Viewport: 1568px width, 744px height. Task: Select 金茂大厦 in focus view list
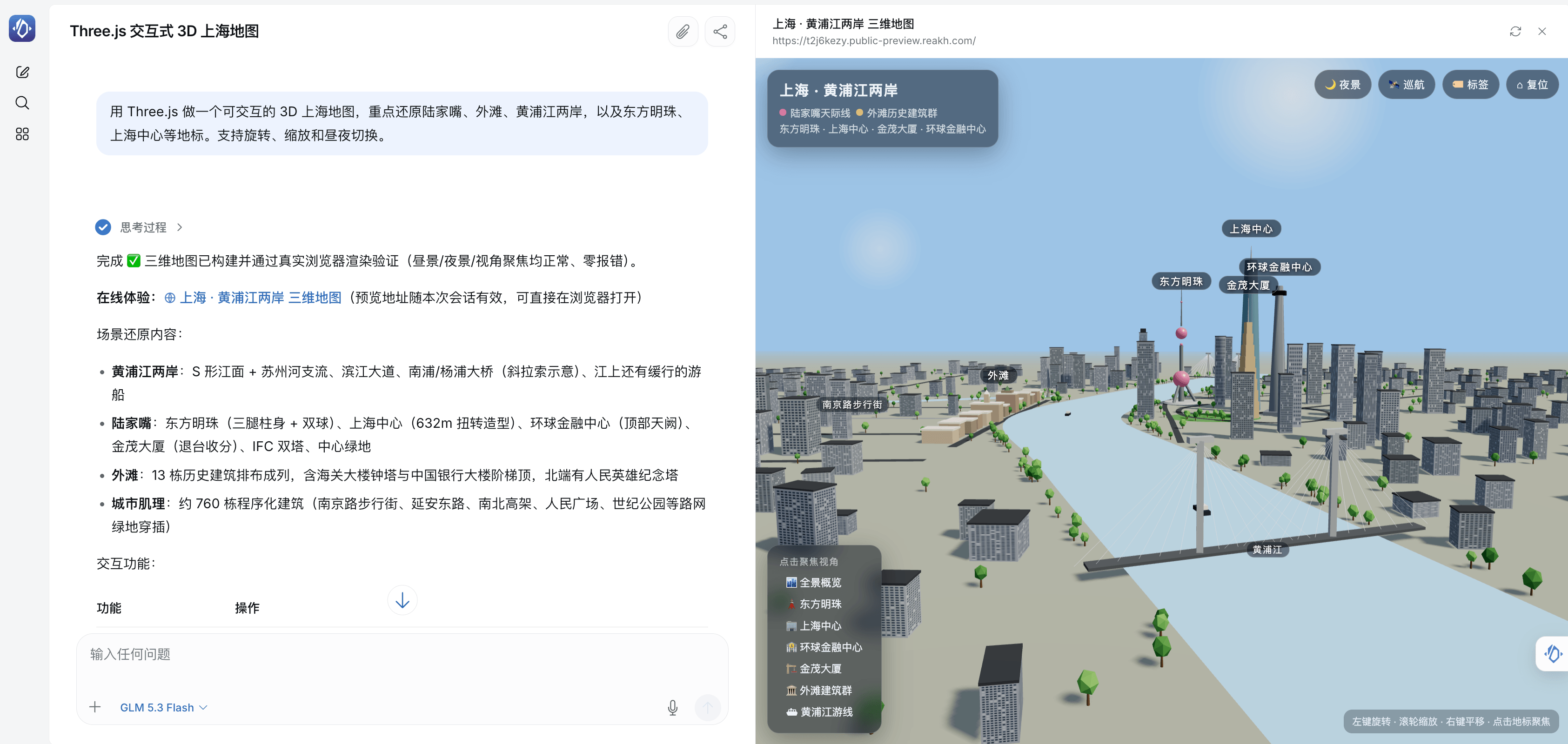[814, 669]
